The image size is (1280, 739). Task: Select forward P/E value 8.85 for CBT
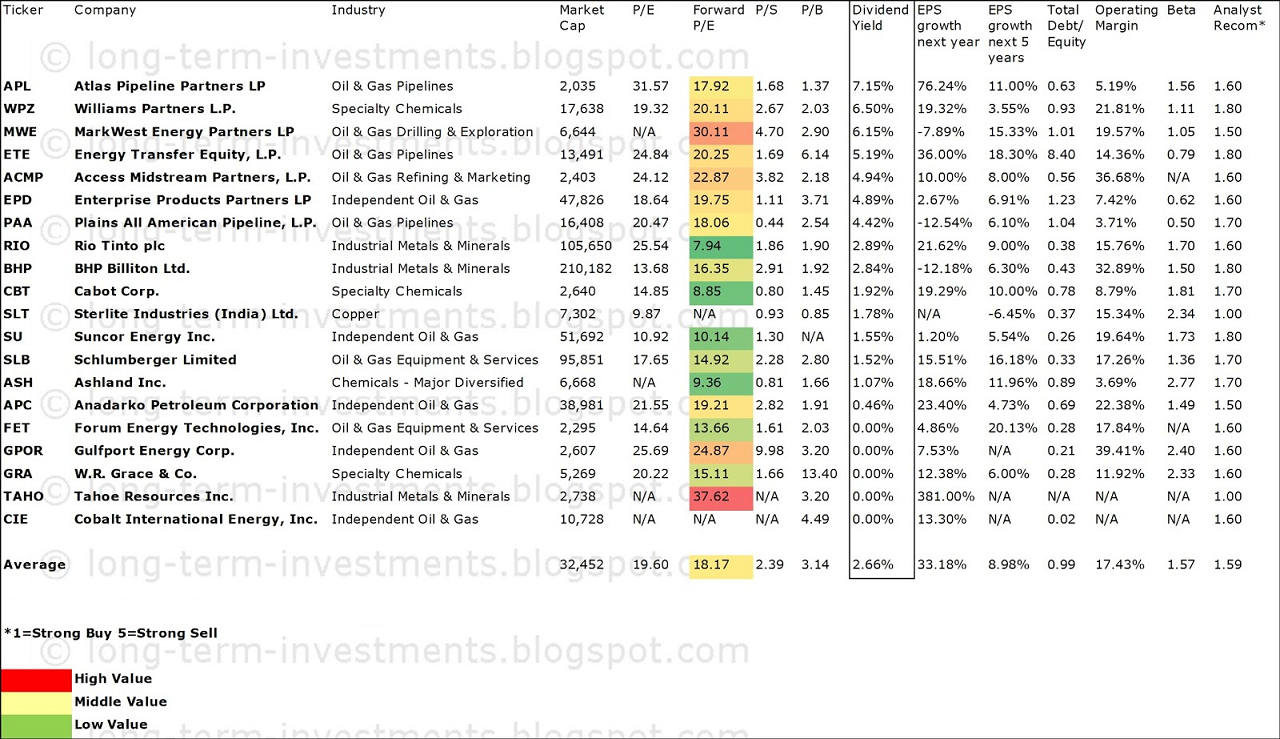point(720,291)
